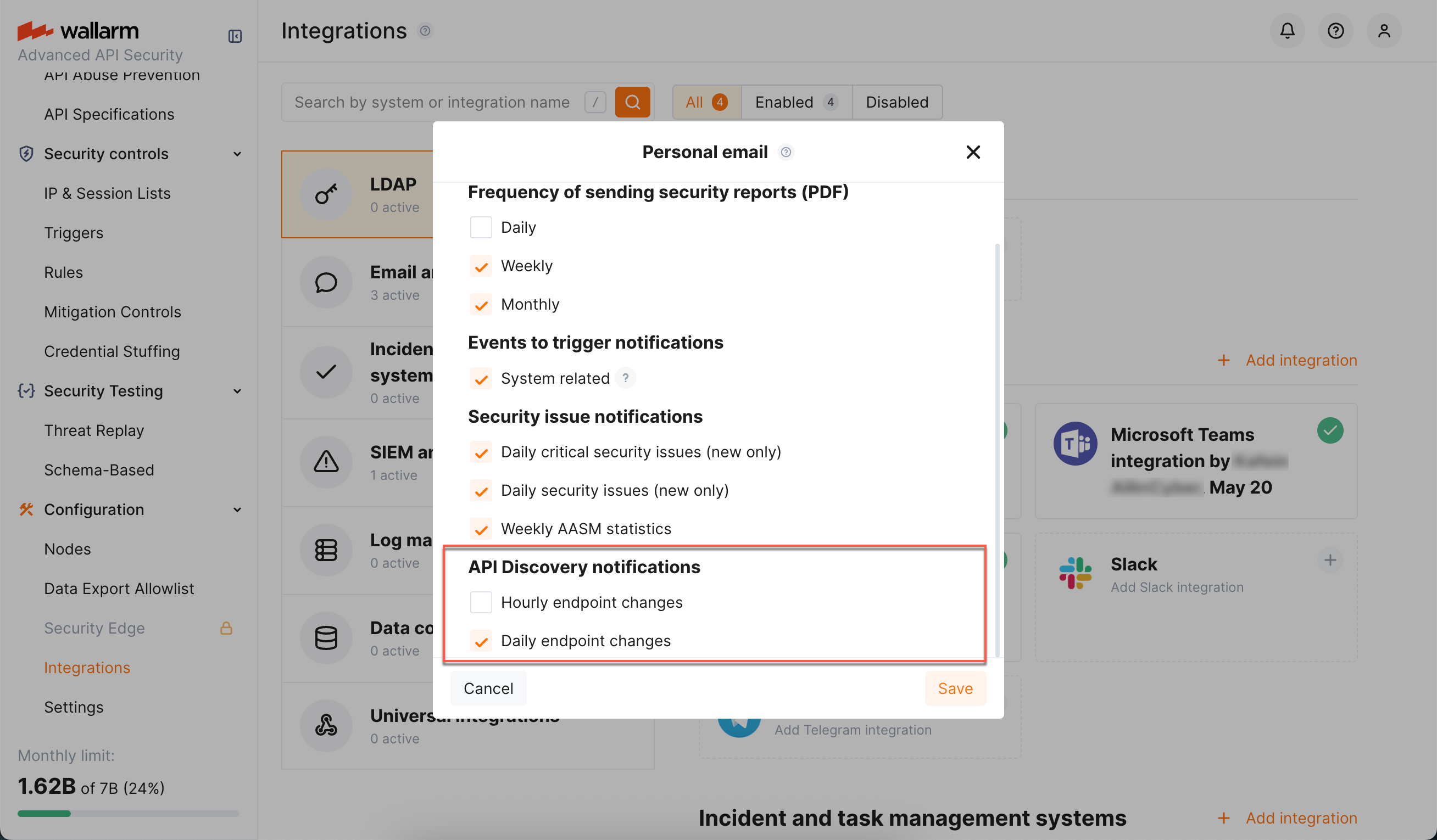The image size is (1437, 840).
Task: Click the Save button
Action: [955, 688]
